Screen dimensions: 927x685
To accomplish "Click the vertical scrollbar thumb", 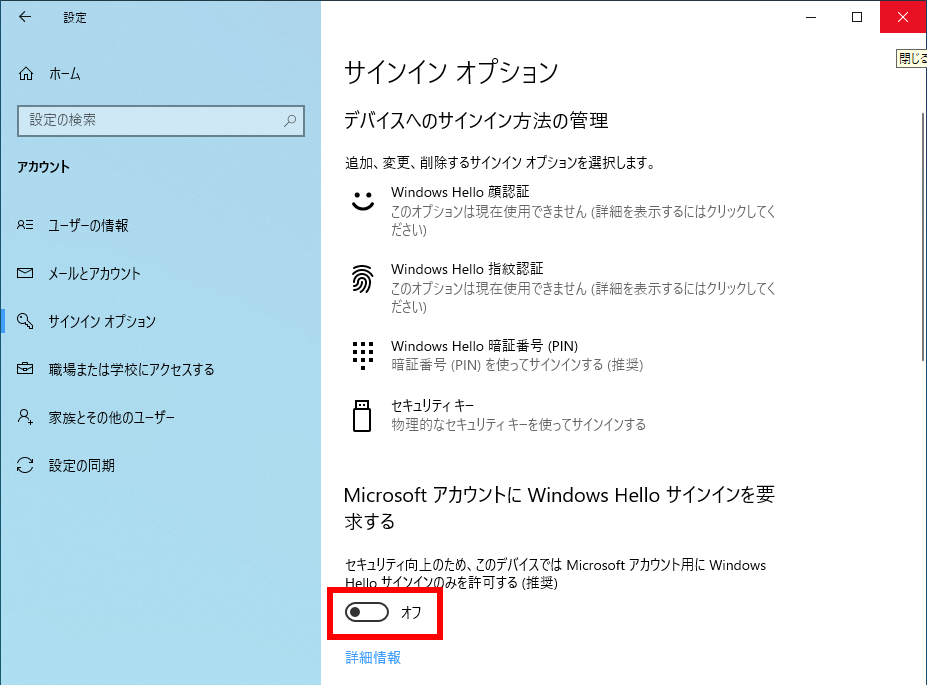I will tap(923, 236).
